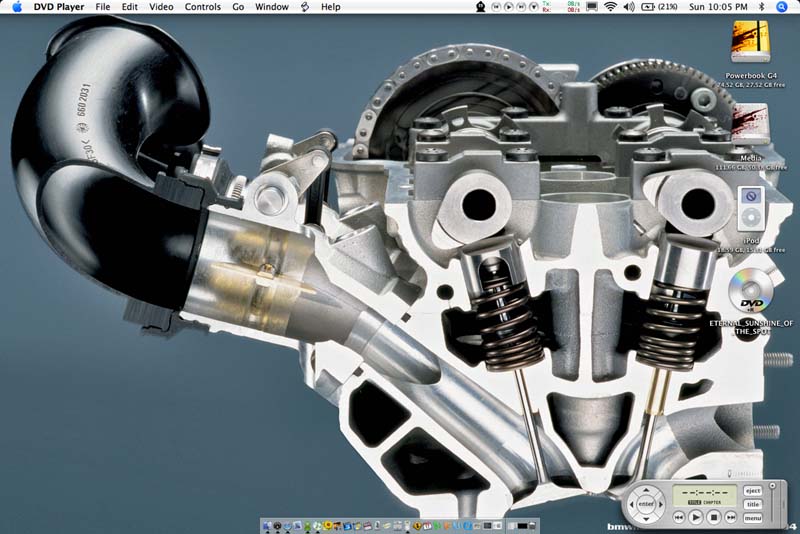The width and height of the screenshot is (800, 534).
Task: Open the Go menu
Action: click(x=238, y=7)
